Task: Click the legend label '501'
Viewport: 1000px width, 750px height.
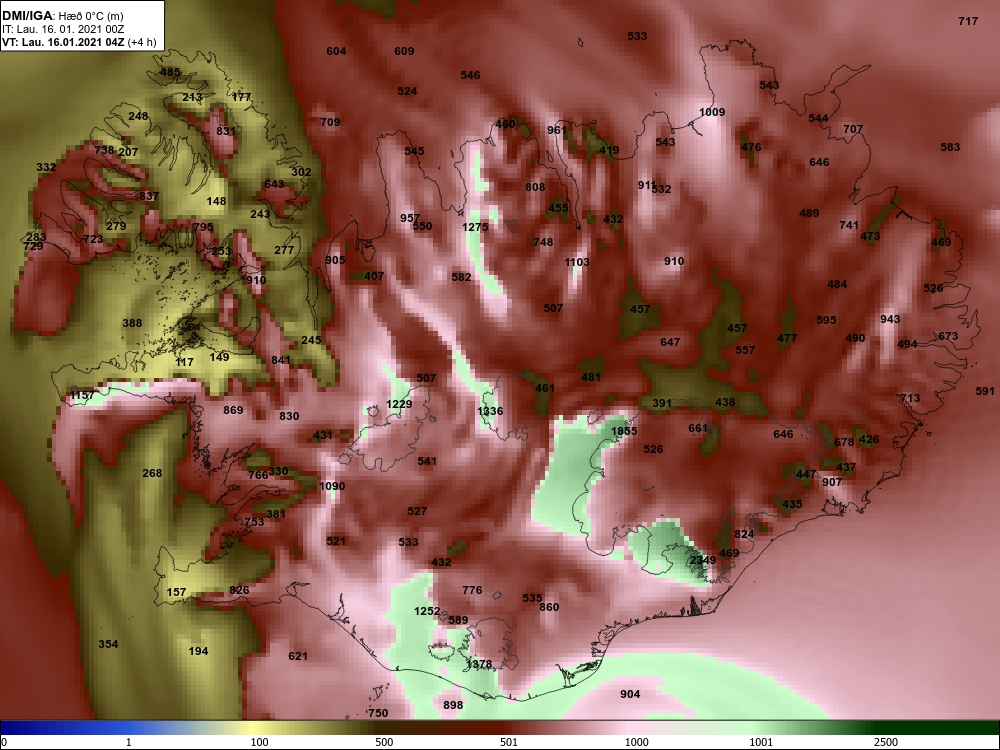Action: 509,742
